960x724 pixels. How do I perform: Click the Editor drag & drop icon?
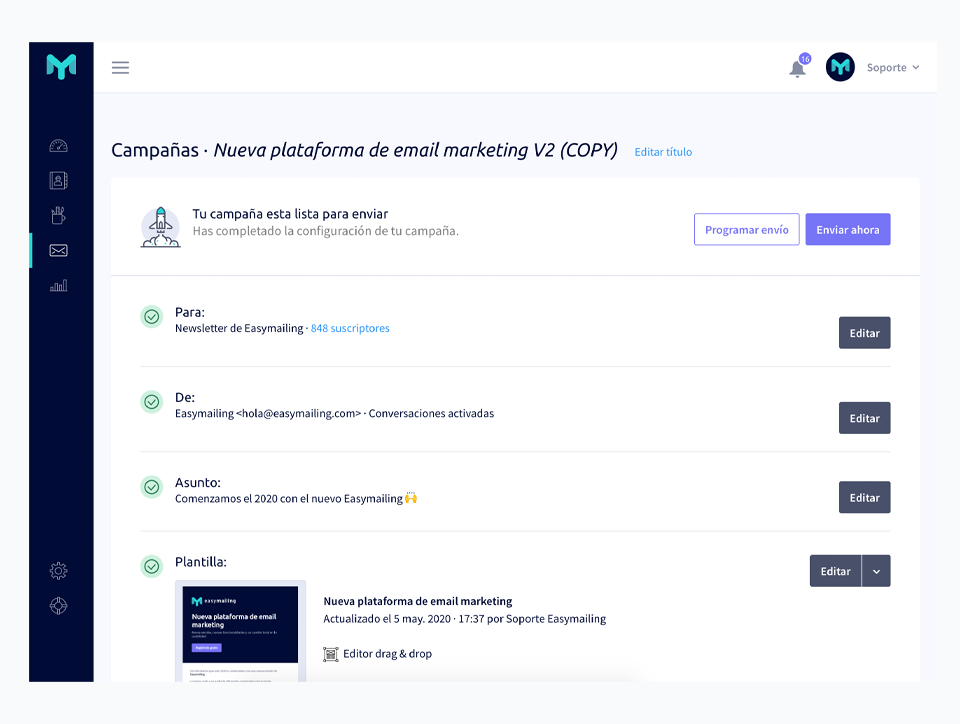coord(331,654)
